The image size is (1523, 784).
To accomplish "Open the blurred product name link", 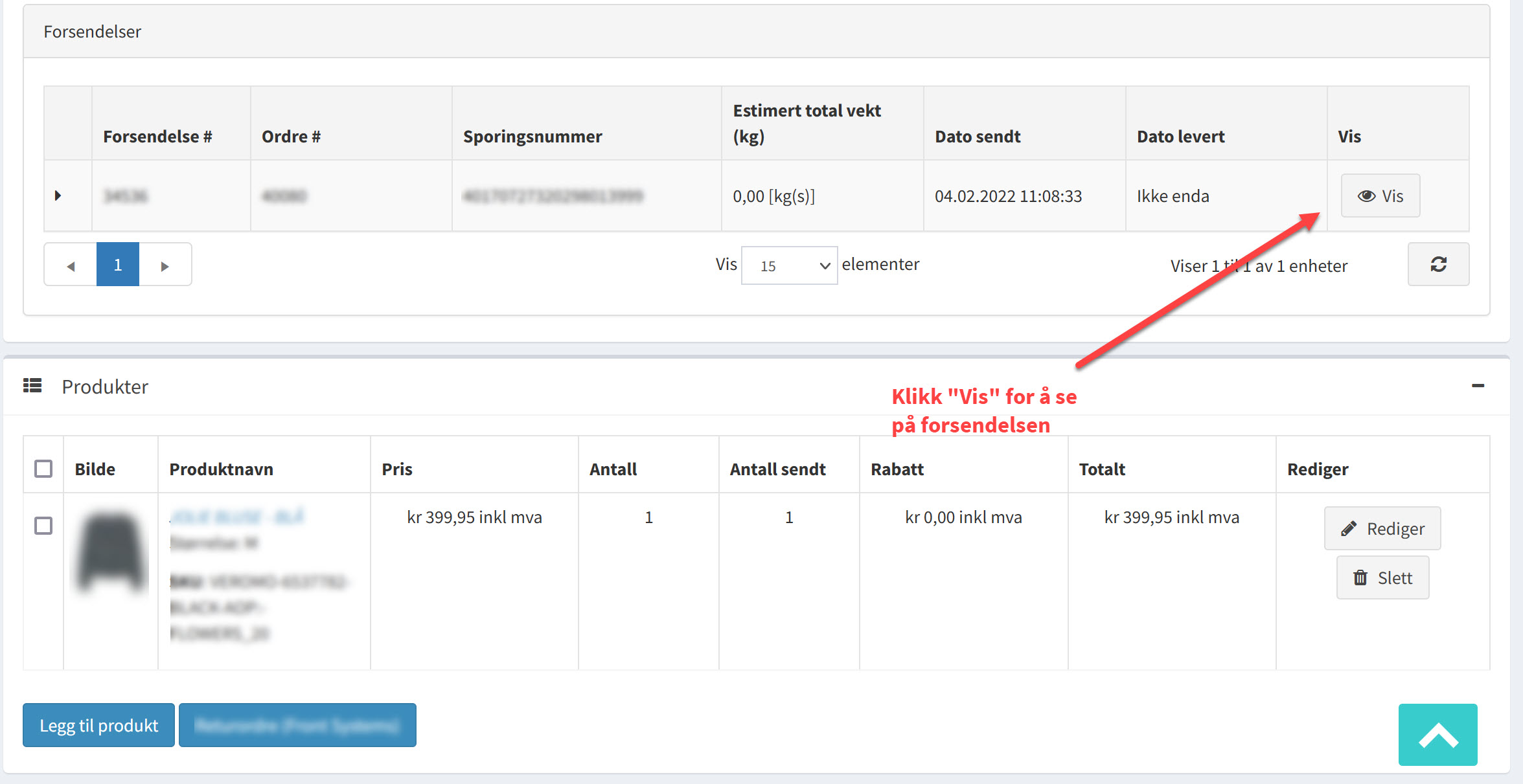I will [x=236, y=517].
